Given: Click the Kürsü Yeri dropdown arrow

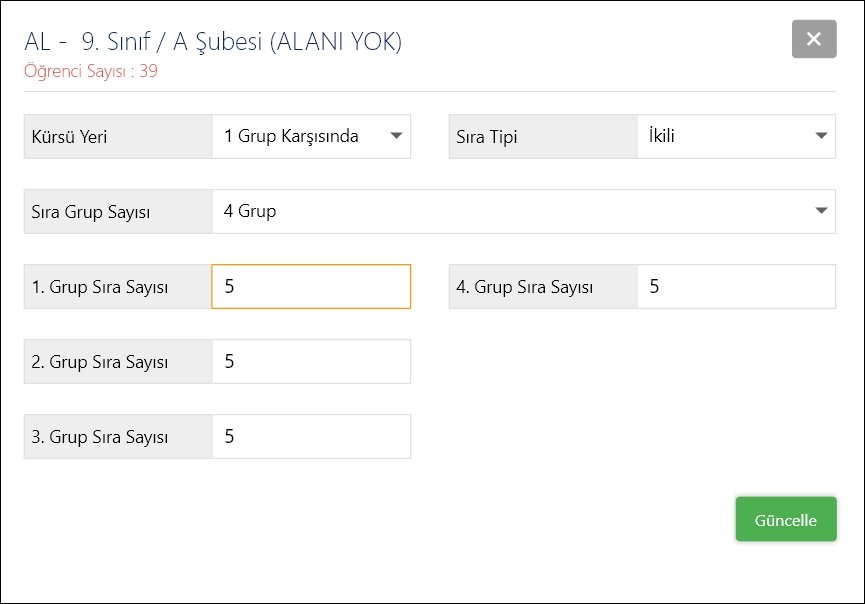Looking at the screenshot, I should point(397,136).
